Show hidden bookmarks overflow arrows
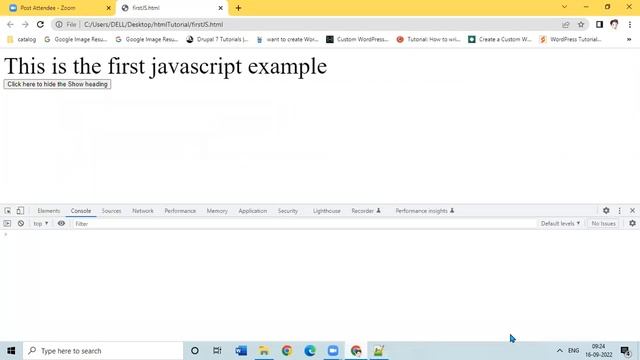The image size is (640, 360). (x=629, y=40)
